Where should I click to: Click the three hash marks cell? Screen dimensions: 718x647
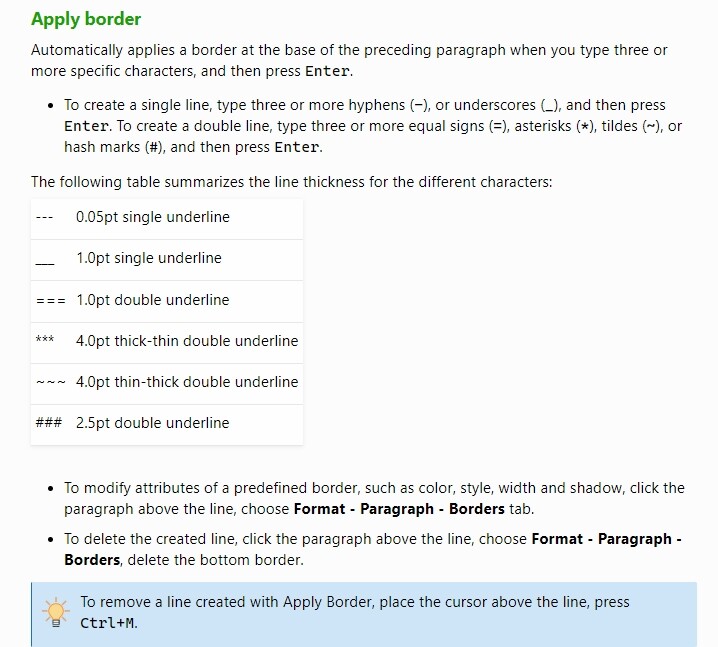pos(49,423)
